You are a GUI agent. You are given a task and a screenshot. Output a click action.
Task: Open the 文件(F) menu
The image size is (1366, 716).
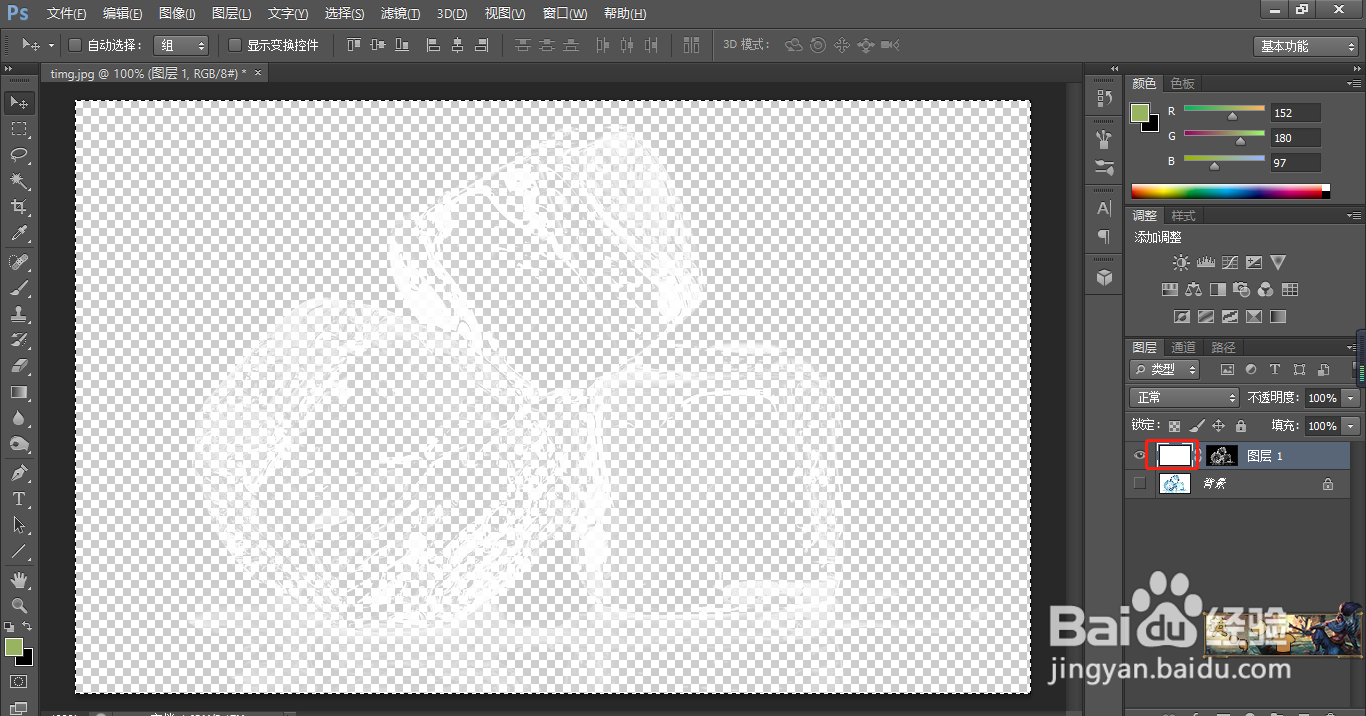pyautogui.click(x=67, y=14)
